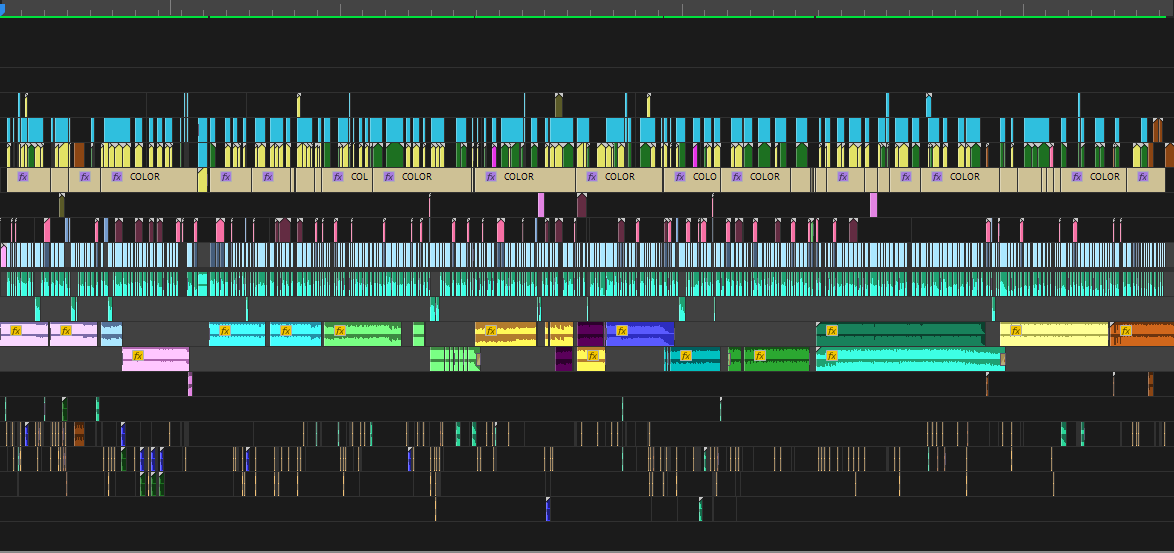Click the fx badge on the truncated COL clip
The width and height of the screenshot is (1174, 553).
tap(338, 177)
